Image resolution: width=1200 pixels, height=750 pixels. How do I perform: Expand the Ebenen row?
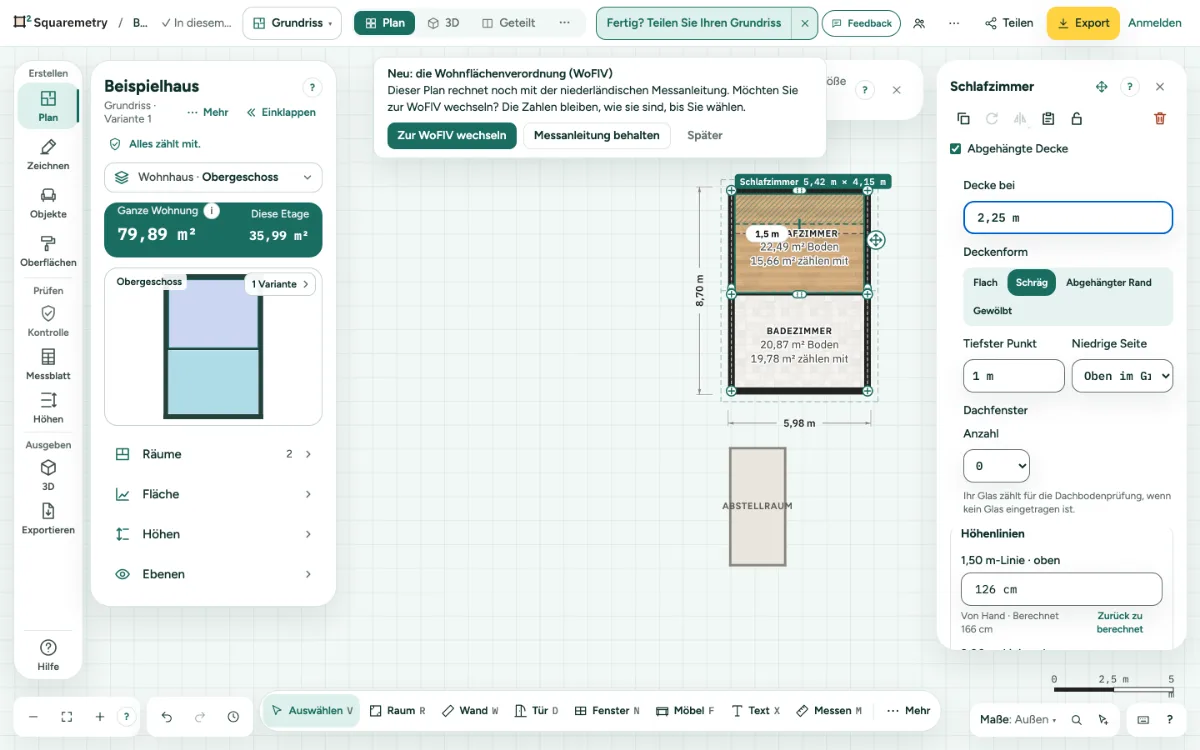pyautogui.click(x=213, y=574)
